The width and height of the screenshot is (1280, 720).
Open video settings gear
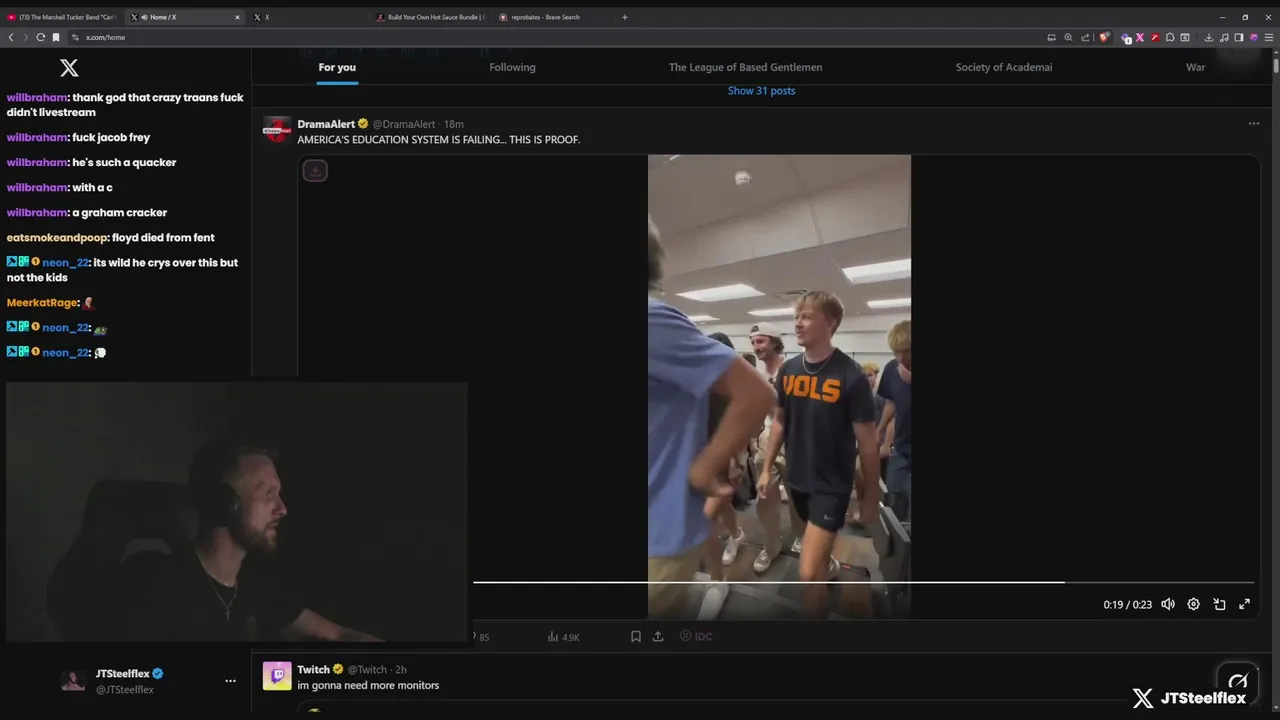[1193, 604]
